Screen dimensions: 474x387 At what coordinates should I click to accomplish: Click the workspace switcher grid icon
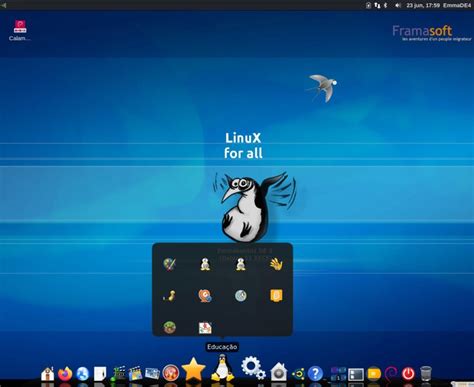(x=338, y=374)
